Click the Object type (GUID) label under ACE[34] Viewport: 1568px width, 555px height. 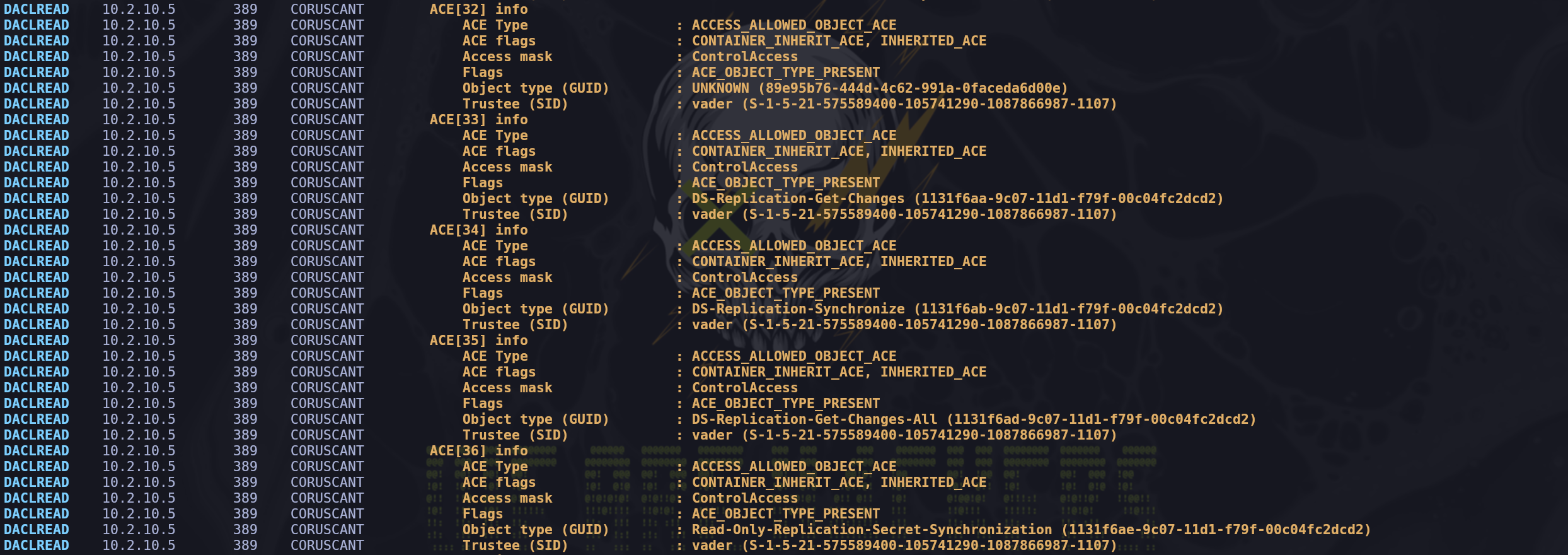pyautogui.click(x=535, y=309)
